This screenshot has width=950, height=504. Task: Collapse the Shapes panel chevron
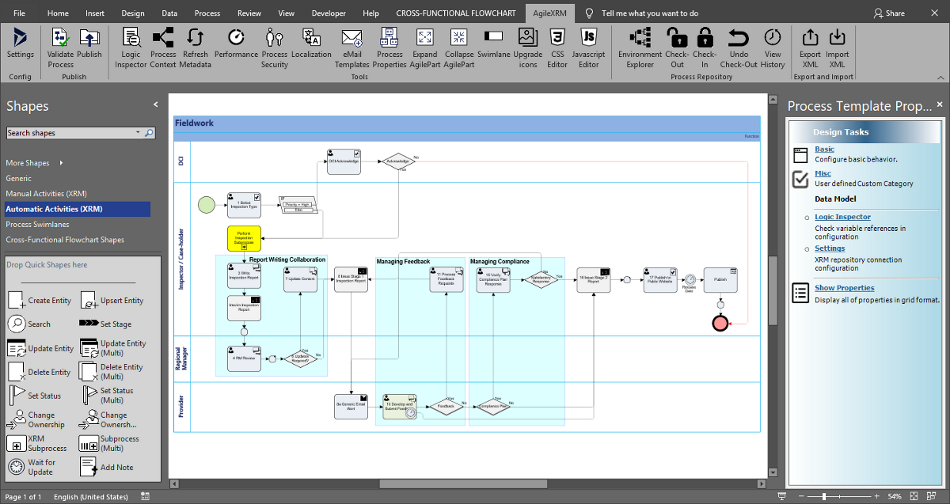(x=156, y=105)
